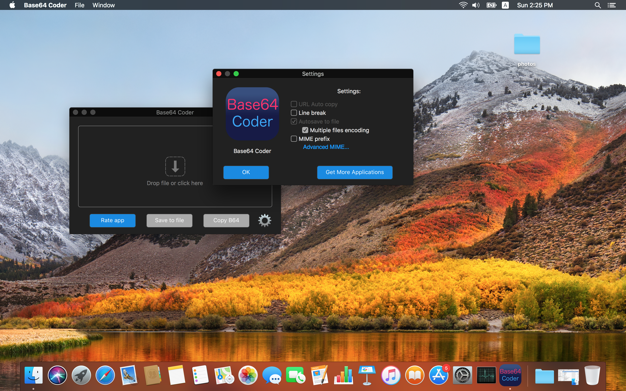The height and width of the screenshot is (391, 626).
Task: Launch Siri from the dock
Action: [x=57, y=375]
